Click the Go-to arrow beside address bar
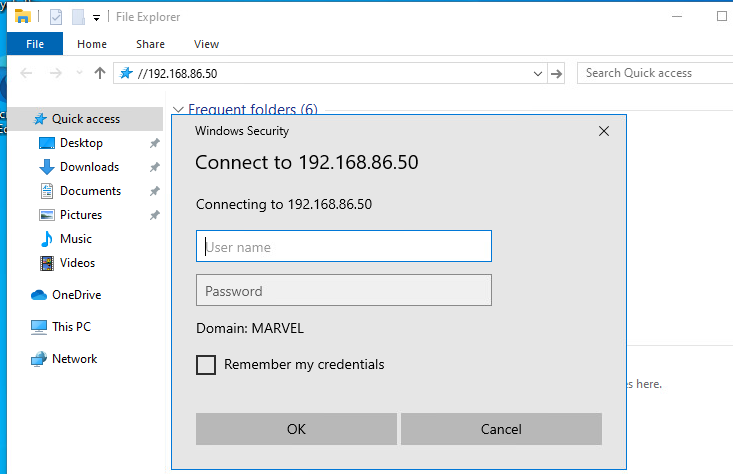 click(x=557, y=73)
